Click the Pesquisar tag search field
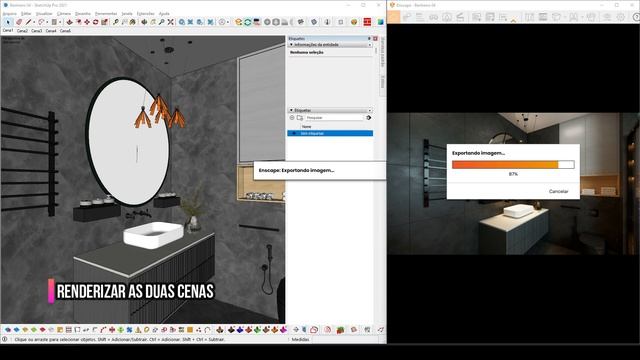This screenshot has width=640, height=360. coord(334,118)
